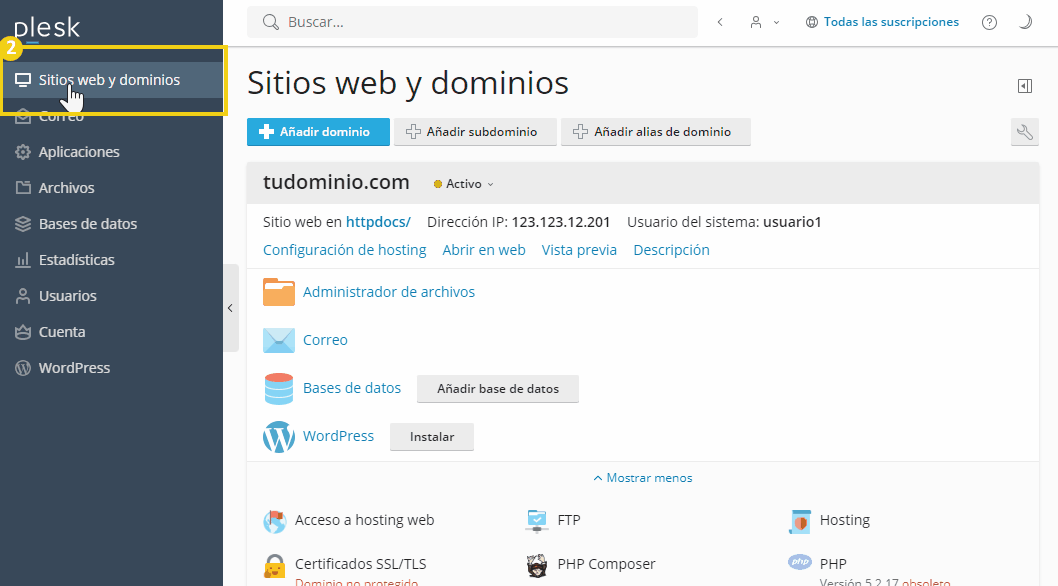Click the Hosting icon
This screenshot has width=1058, height=586.
tap(800, 521)
